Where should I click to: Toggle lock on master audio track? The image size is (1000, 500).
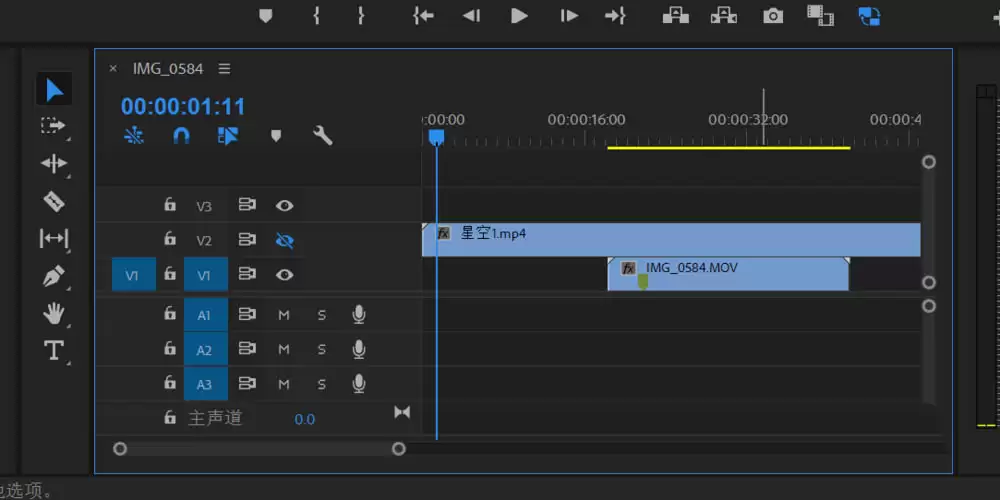tap(170, 417)
